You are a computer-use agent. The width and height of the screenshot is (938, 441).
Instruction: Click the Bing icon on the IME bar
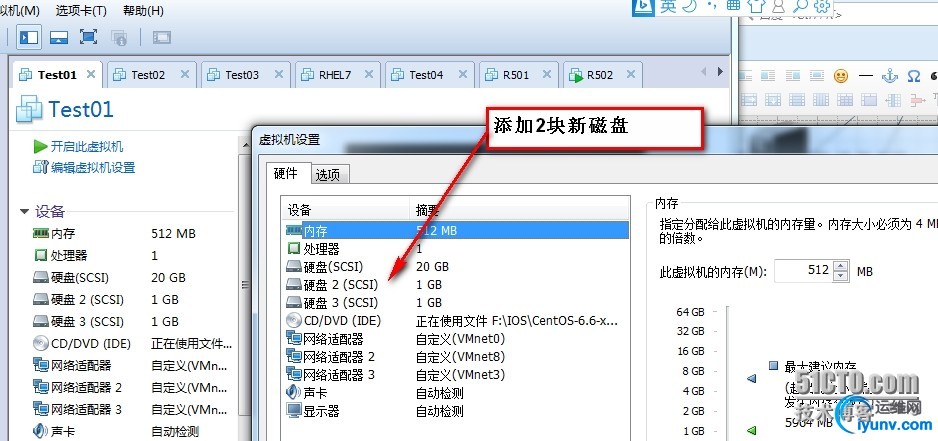[644, 6]
